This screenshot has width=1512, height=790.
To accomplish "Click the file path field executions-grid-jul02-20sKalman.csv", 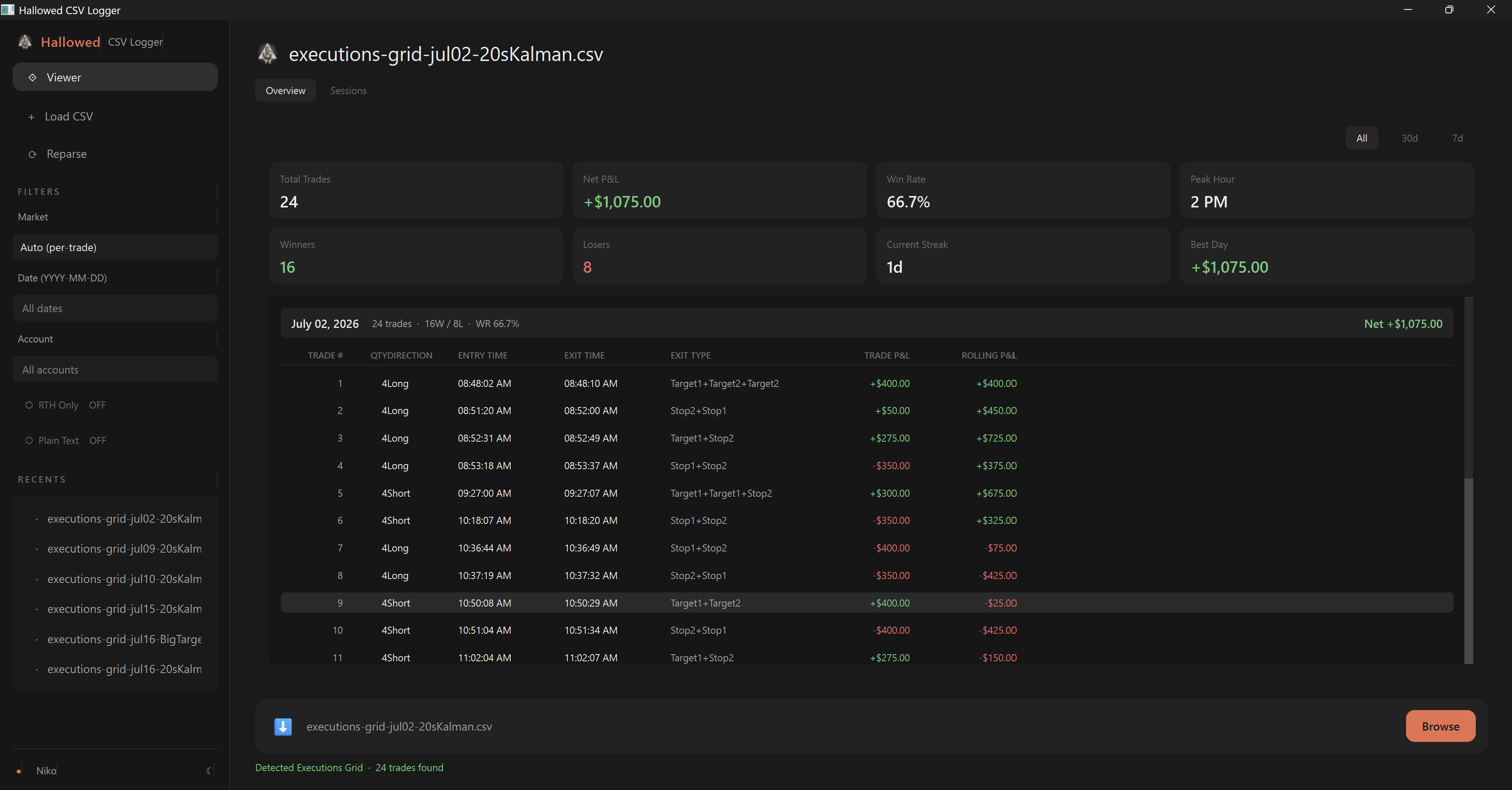I will pyautogui.click(x=399, y=727).
